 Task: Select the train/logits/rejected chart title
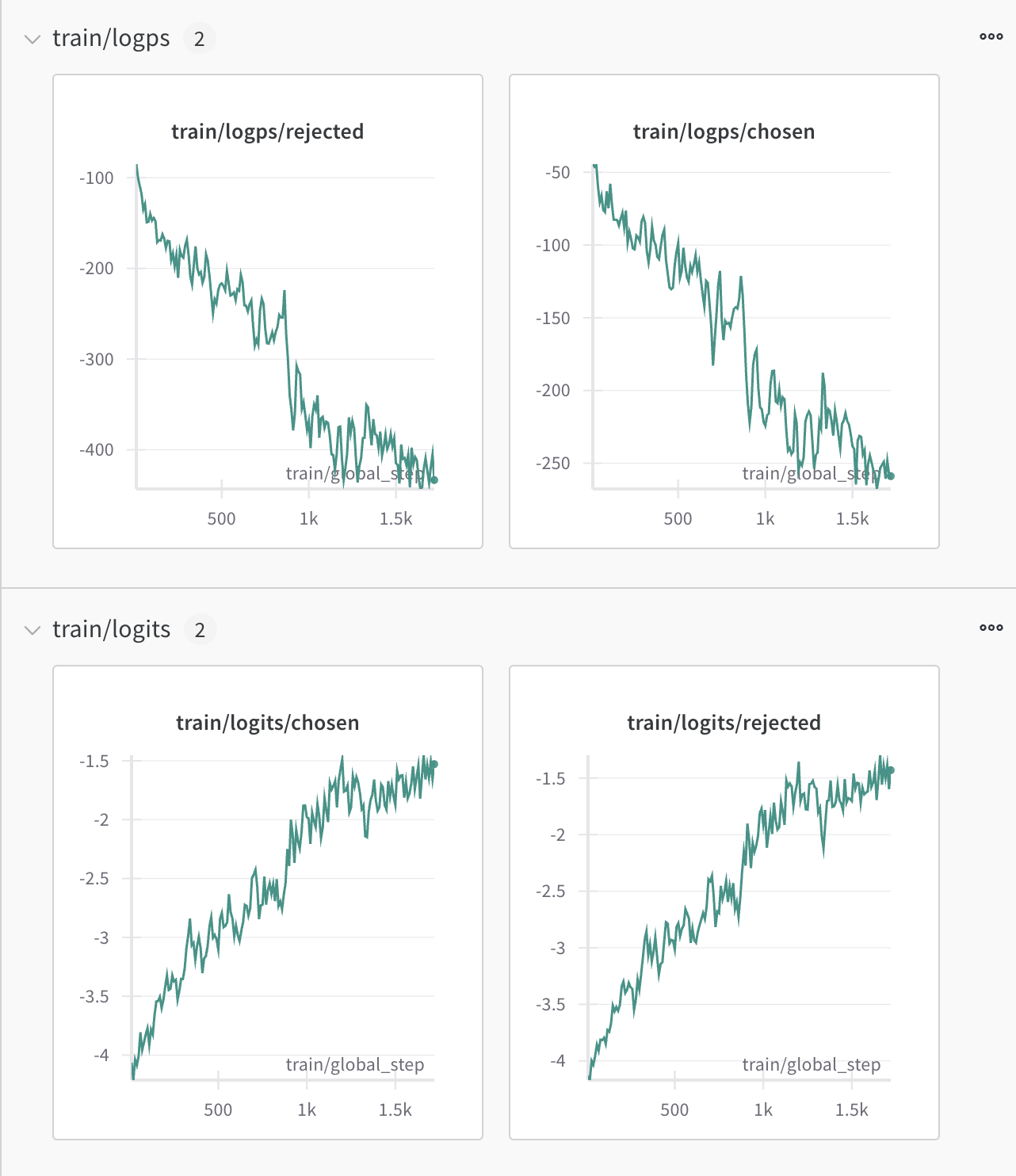pos(724,723)
